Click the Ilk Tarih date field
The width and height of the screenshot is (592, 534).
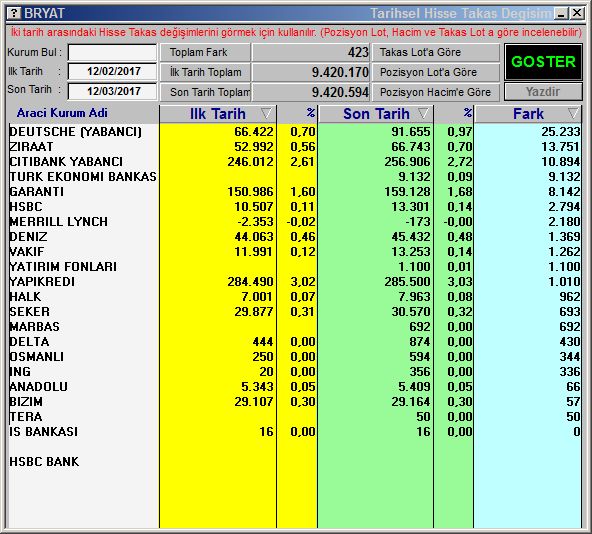tap(112, 72)
